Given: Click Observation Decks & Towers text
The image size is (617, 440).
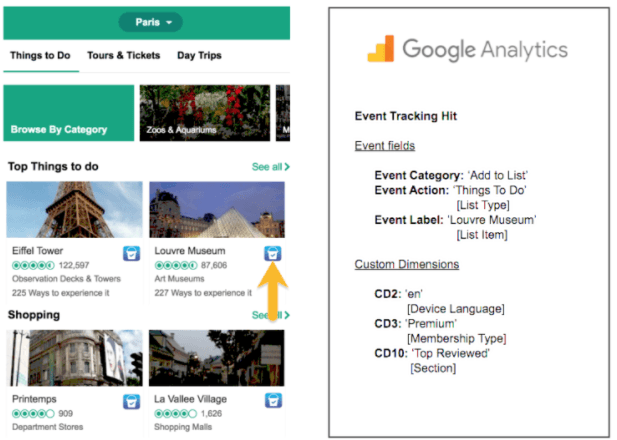Looking at the screenshot, I should click(66, 279).
